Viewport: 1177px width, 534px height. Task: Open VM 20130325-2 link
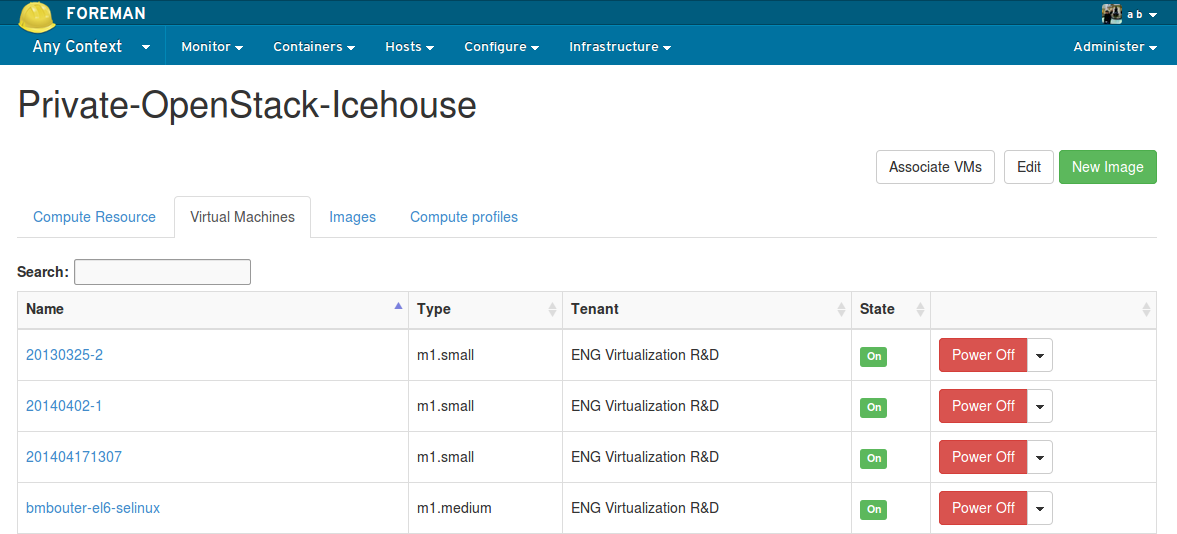coord(65,355)
